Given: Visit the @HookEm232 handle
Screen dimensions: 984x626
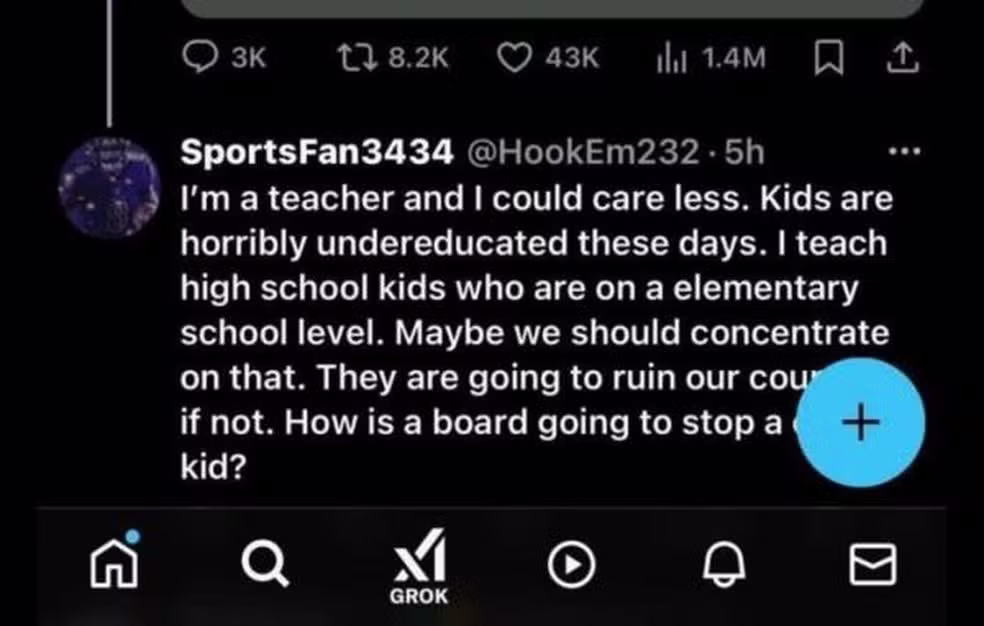Looking at the screenshot, I should click(582, 152).
